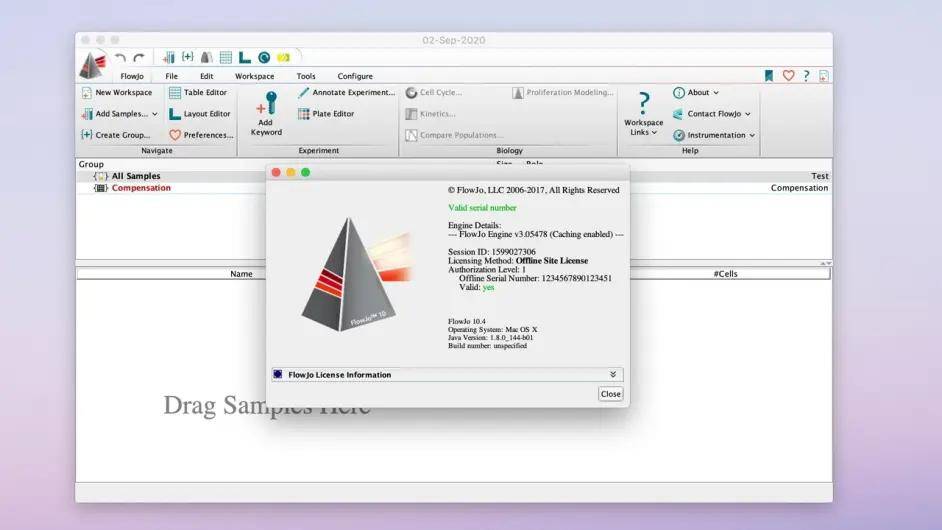Click the undo arrow in the quick-access toolbar
The image size is (942, 530).
click(120, 58)
